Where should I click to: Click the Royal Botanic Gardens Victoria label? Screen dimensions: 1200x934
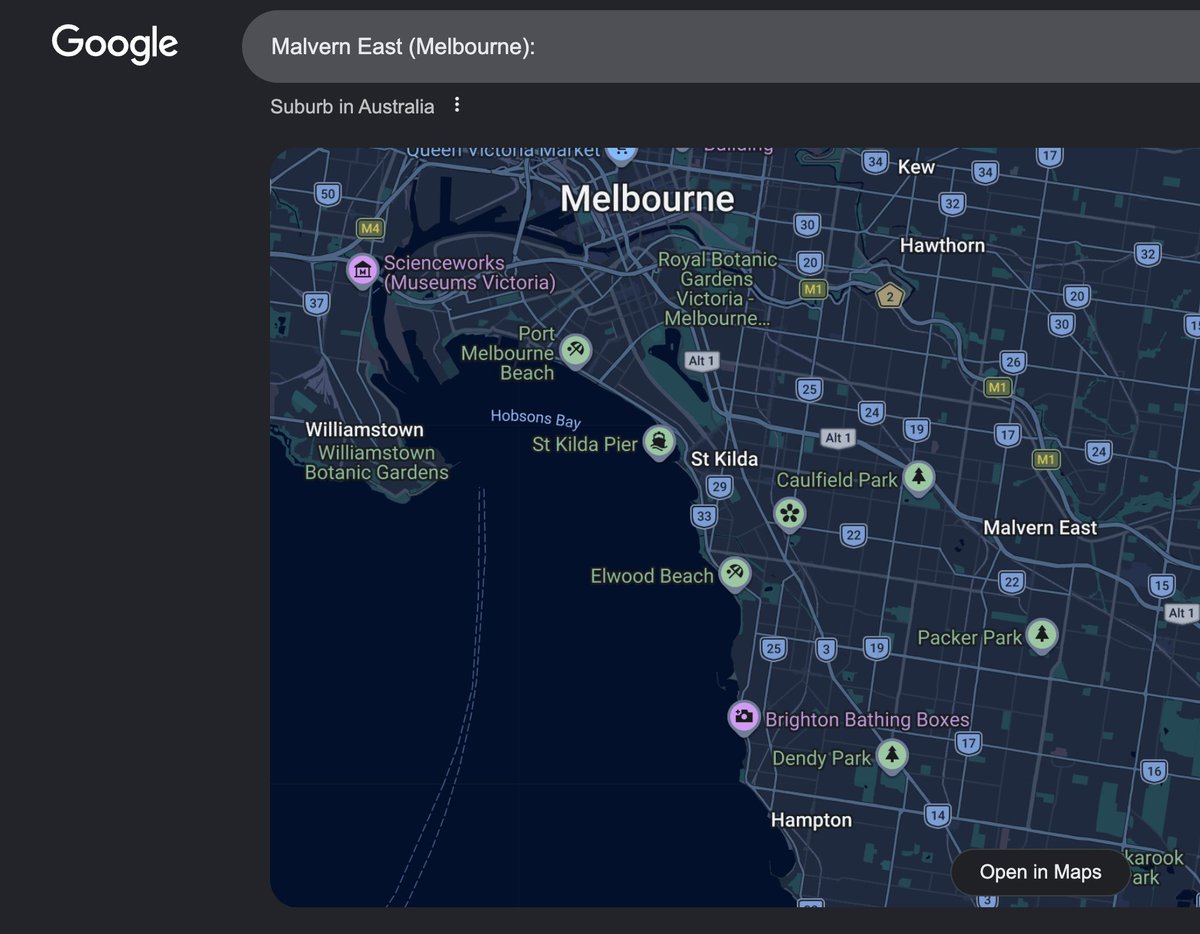click(x=717, y=289)
